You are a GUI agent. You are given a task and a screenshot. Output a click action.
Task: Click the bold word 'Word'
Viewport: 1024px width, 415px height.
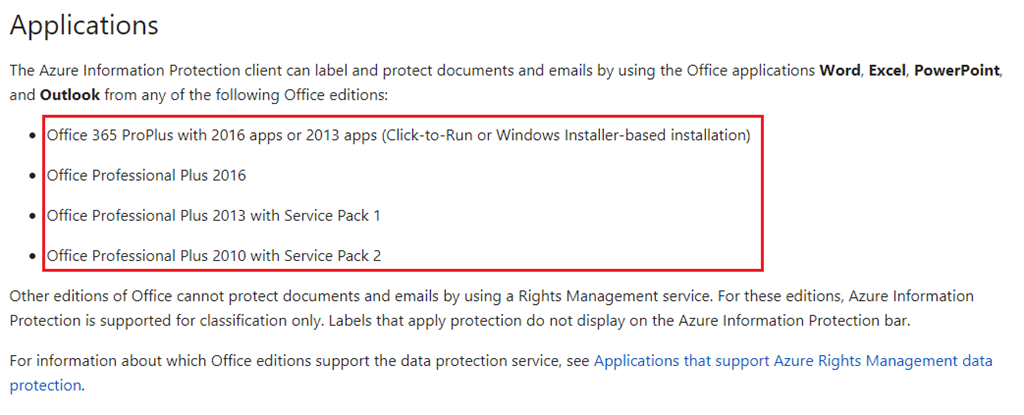pyautogui.click(x=840, y=71)
